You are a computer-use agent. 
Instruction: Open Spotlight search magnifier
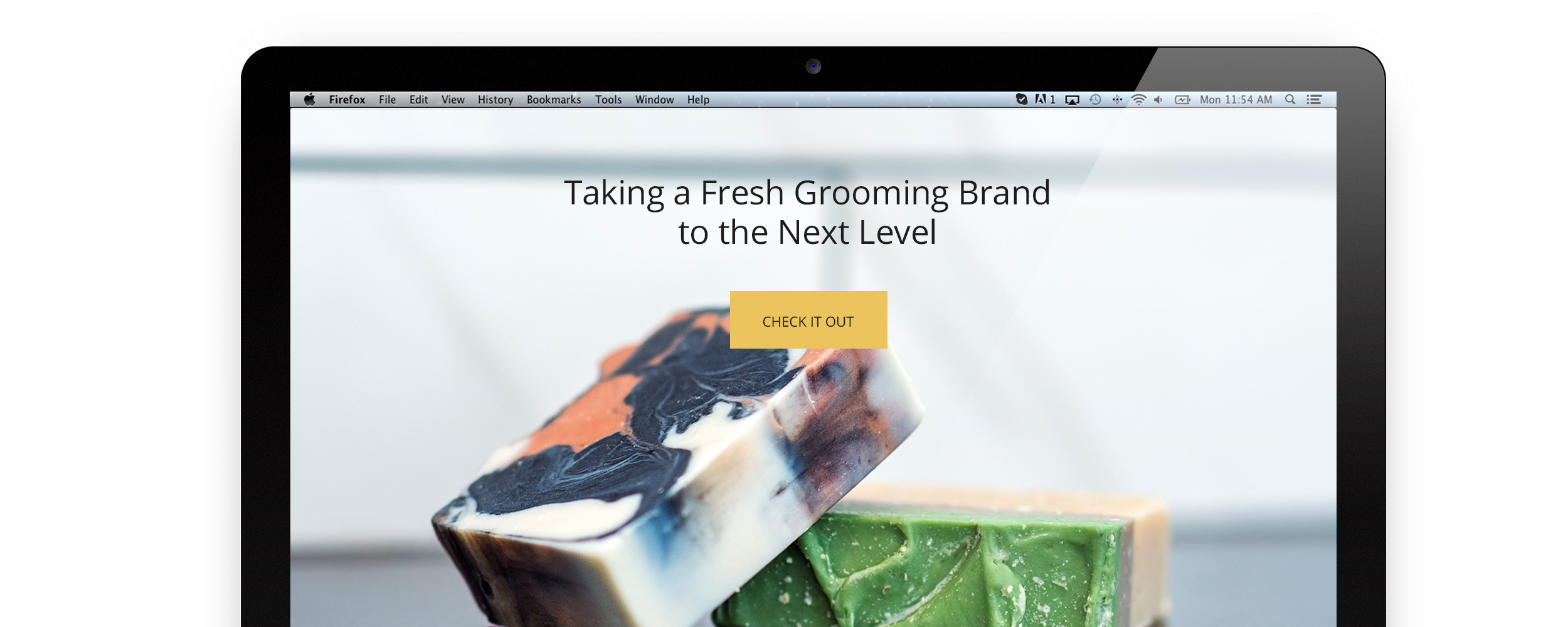point(1290,99)
